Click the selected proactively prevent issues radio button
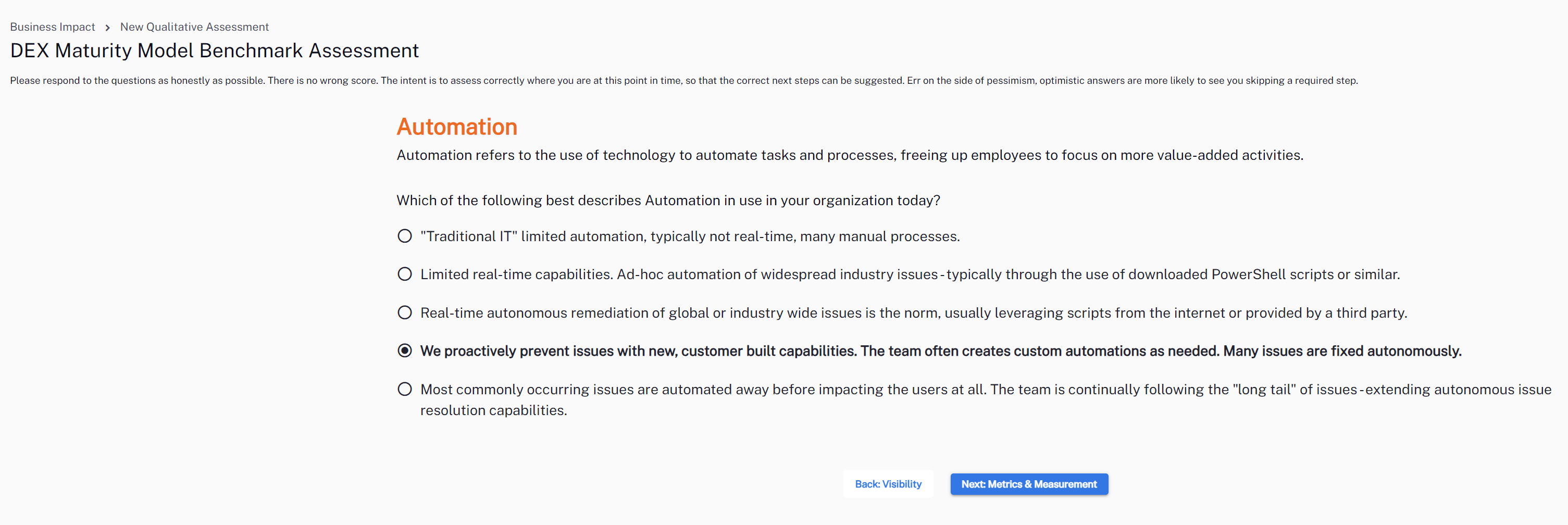The width and height of the screenshot is (1568, 525). tap(405, 351)
